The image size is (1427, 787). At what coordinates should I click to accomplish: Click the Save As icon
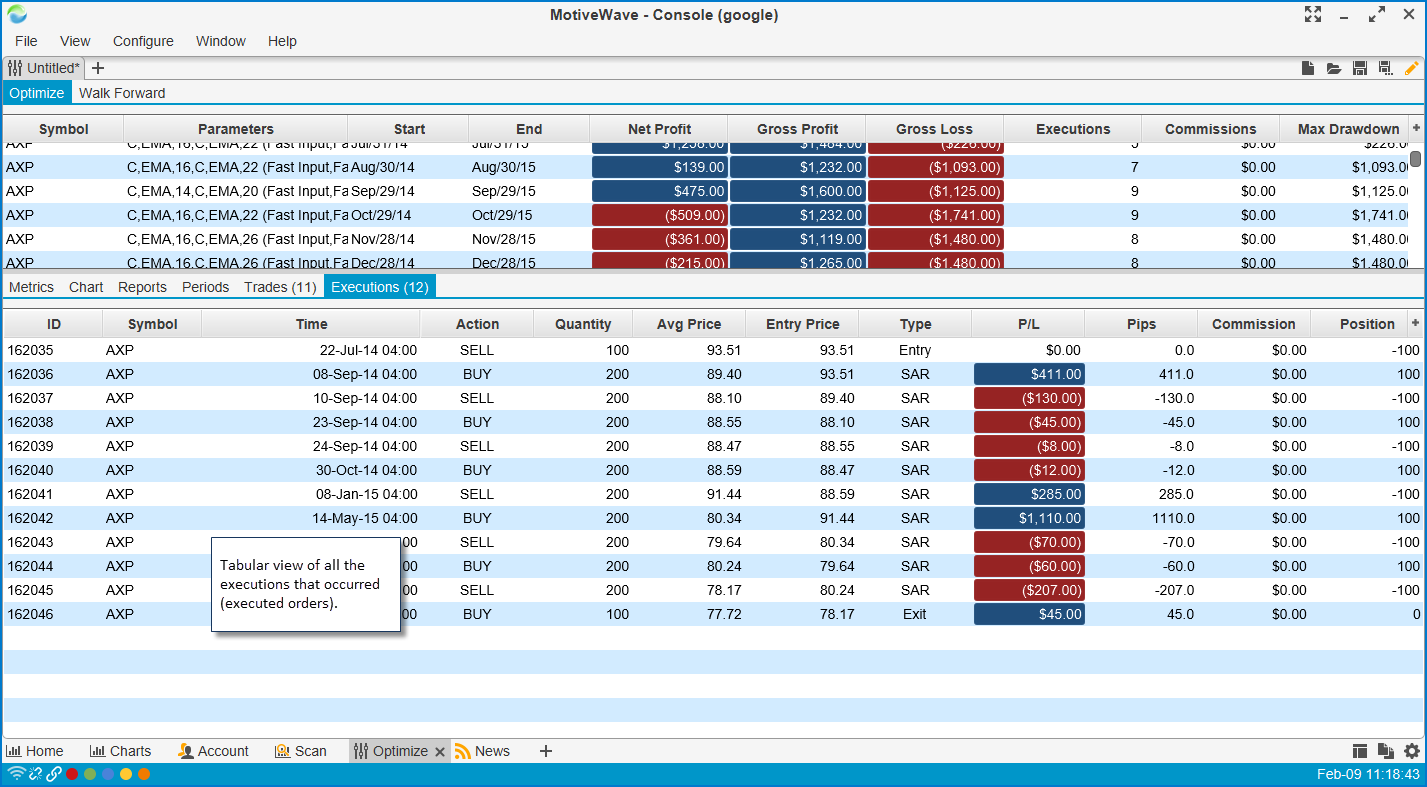[x=1385, y=68]
